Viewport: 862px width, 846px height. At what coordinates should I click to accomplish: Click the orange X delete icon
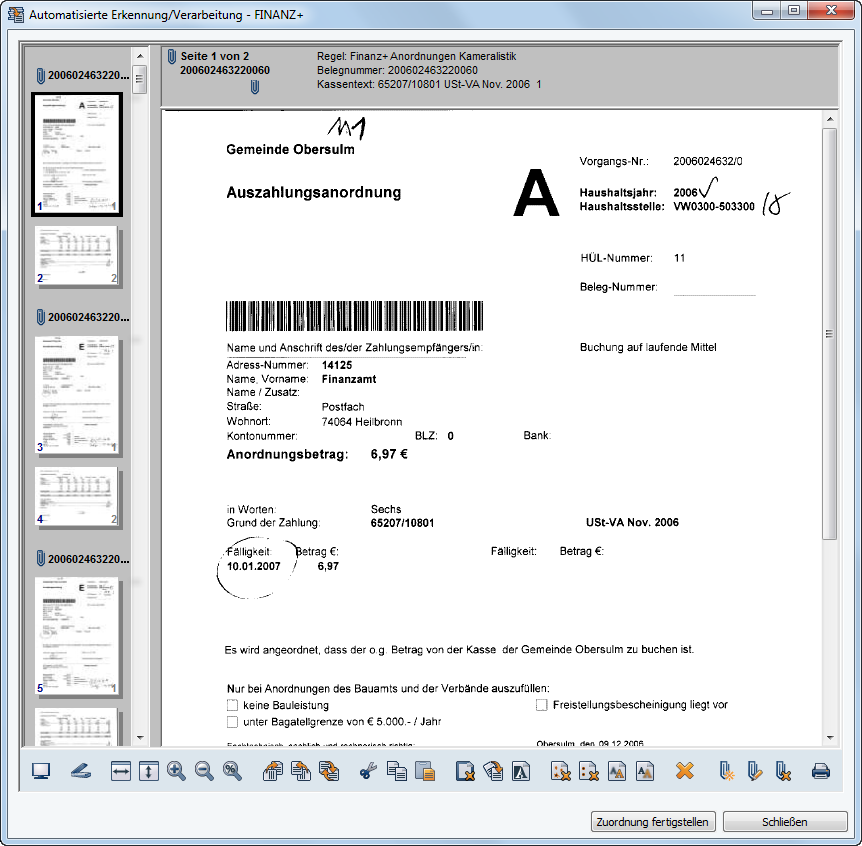click(684, 772)
